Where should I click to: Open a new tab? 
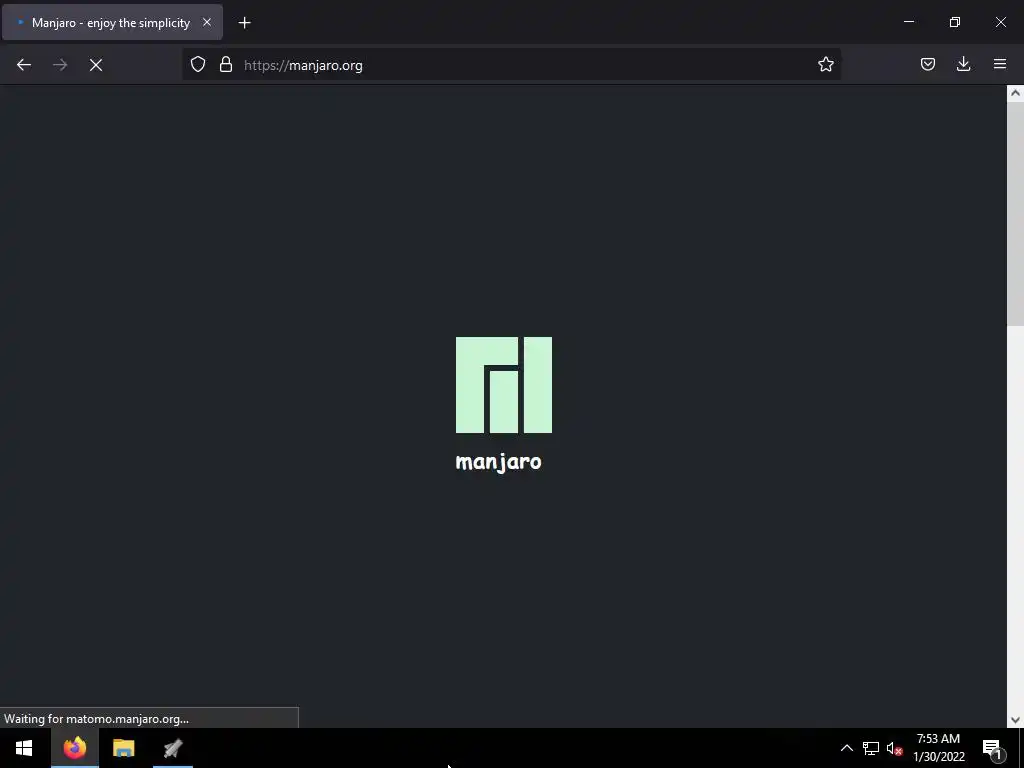244,23
